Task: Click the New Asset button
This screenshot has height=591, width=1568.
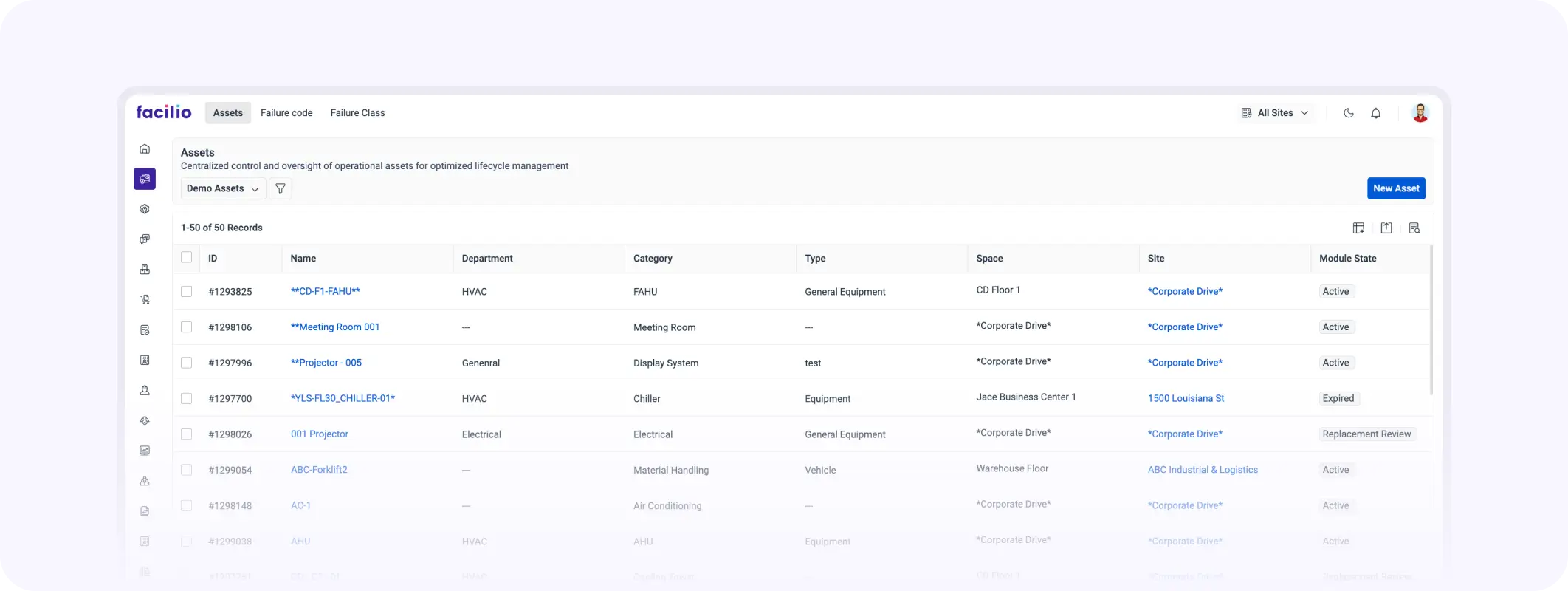Action: [1395, 188]
